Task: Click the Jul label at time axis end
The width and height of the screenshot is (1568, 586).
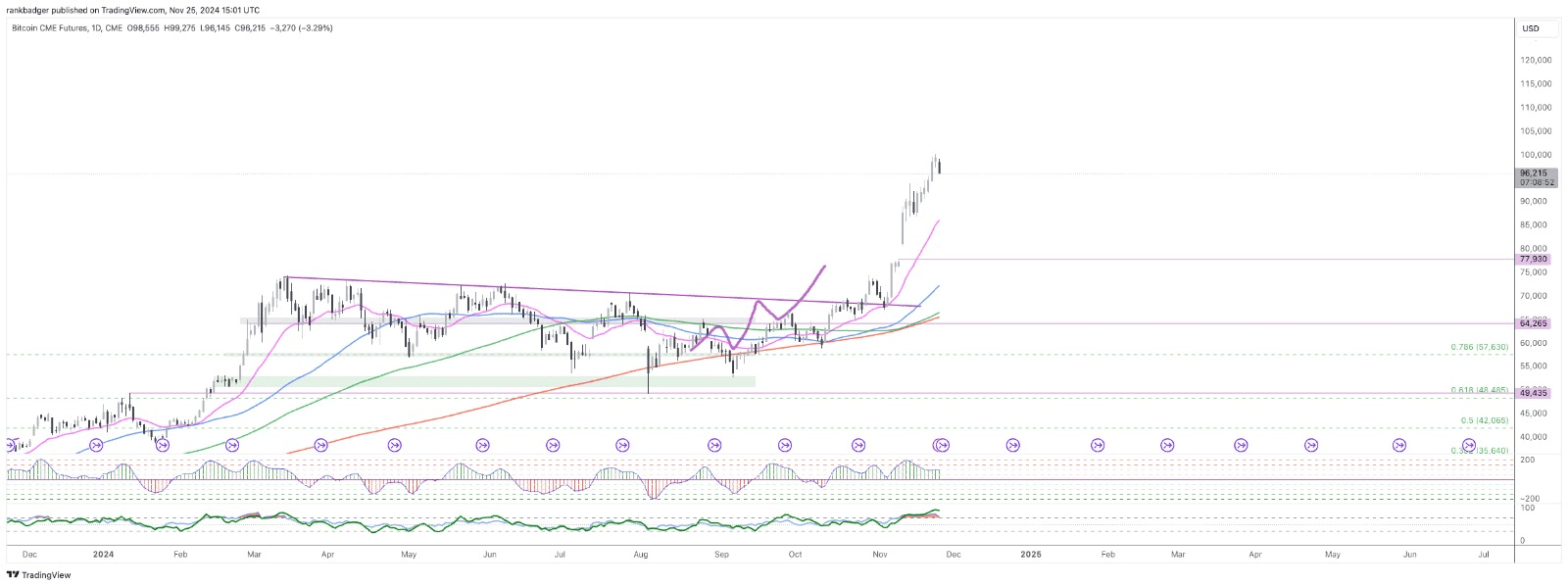Action: [1484, 555]
